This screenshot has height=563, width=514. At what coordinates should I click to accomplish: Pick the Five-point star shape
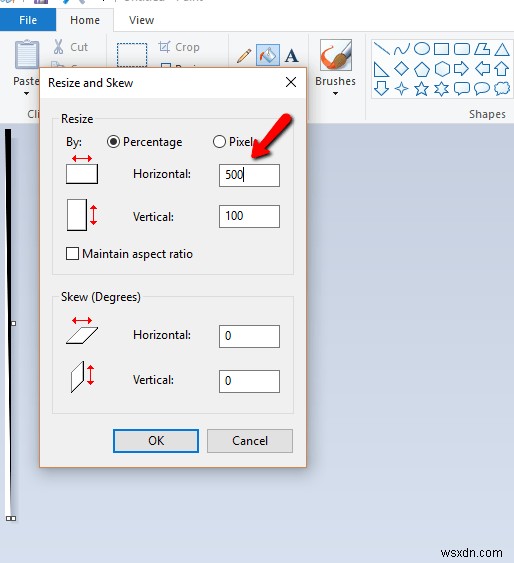point(421,88)
